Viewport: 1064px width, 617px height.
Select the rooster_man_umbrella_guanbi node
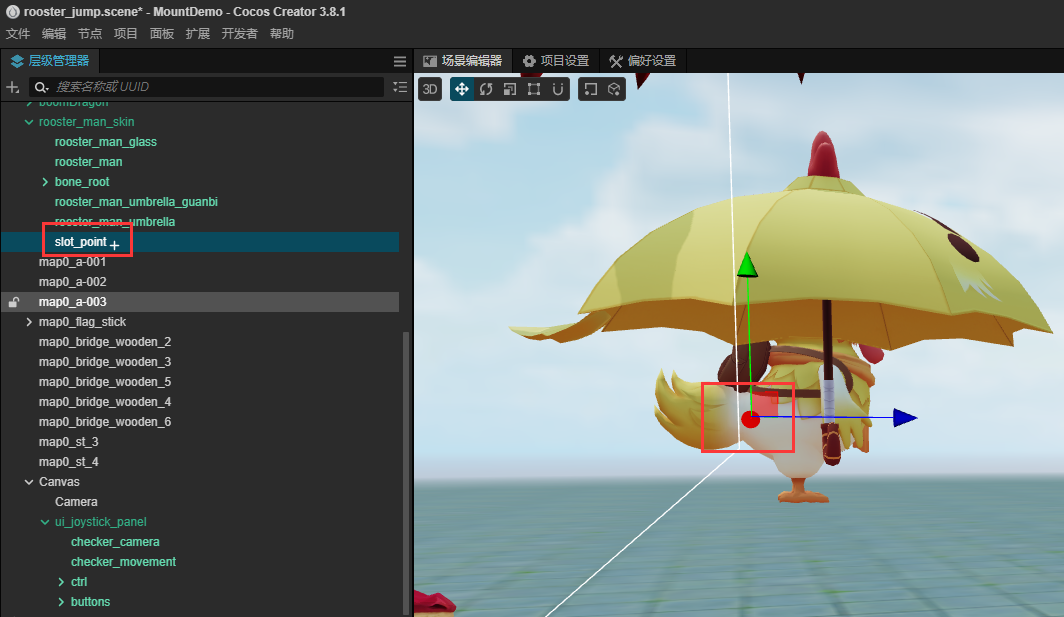[x=136, y=202]
